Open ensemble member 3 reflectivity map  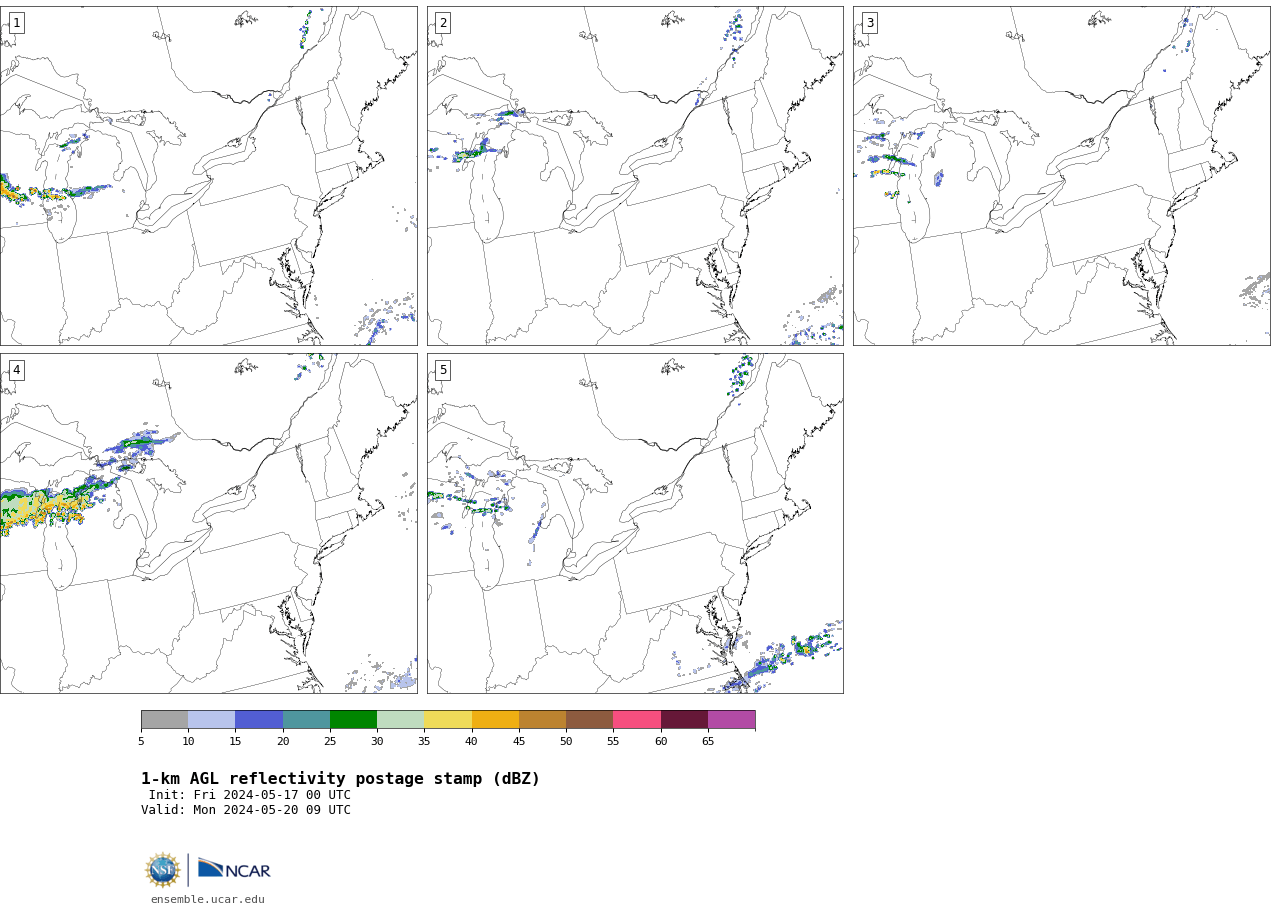tap(1062, 176)
